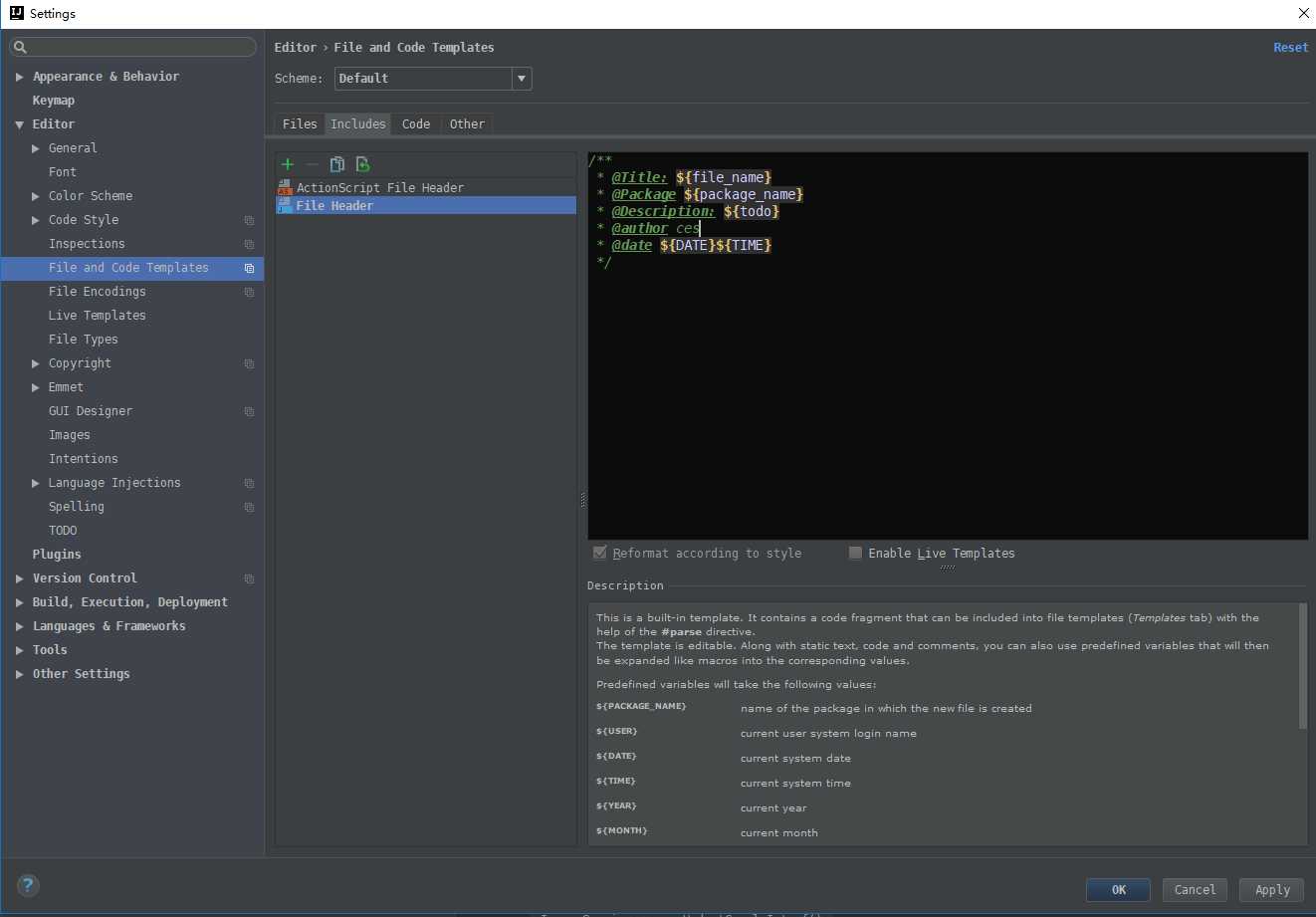Expand Languages & Frameworks section
The height and width of the screenshot is (917, 1316).
pos(19,626)
